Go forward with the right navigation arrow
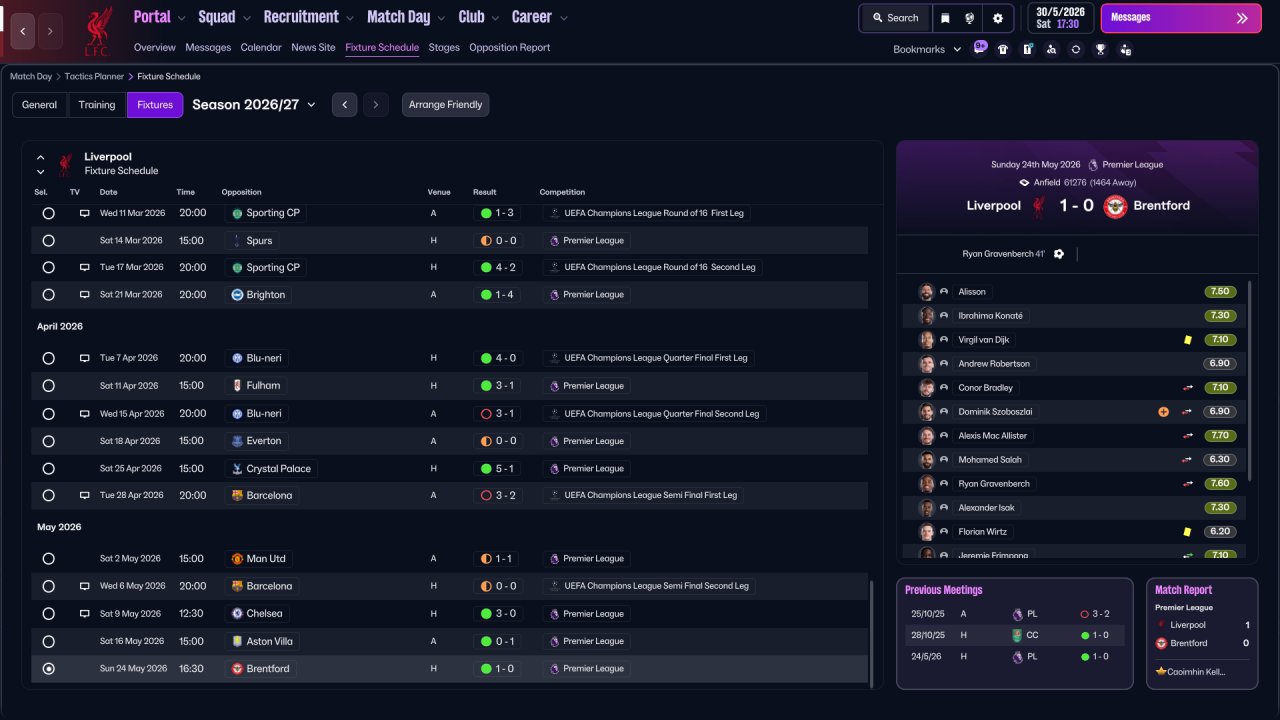1280x720 pixels. click(50, 31)
